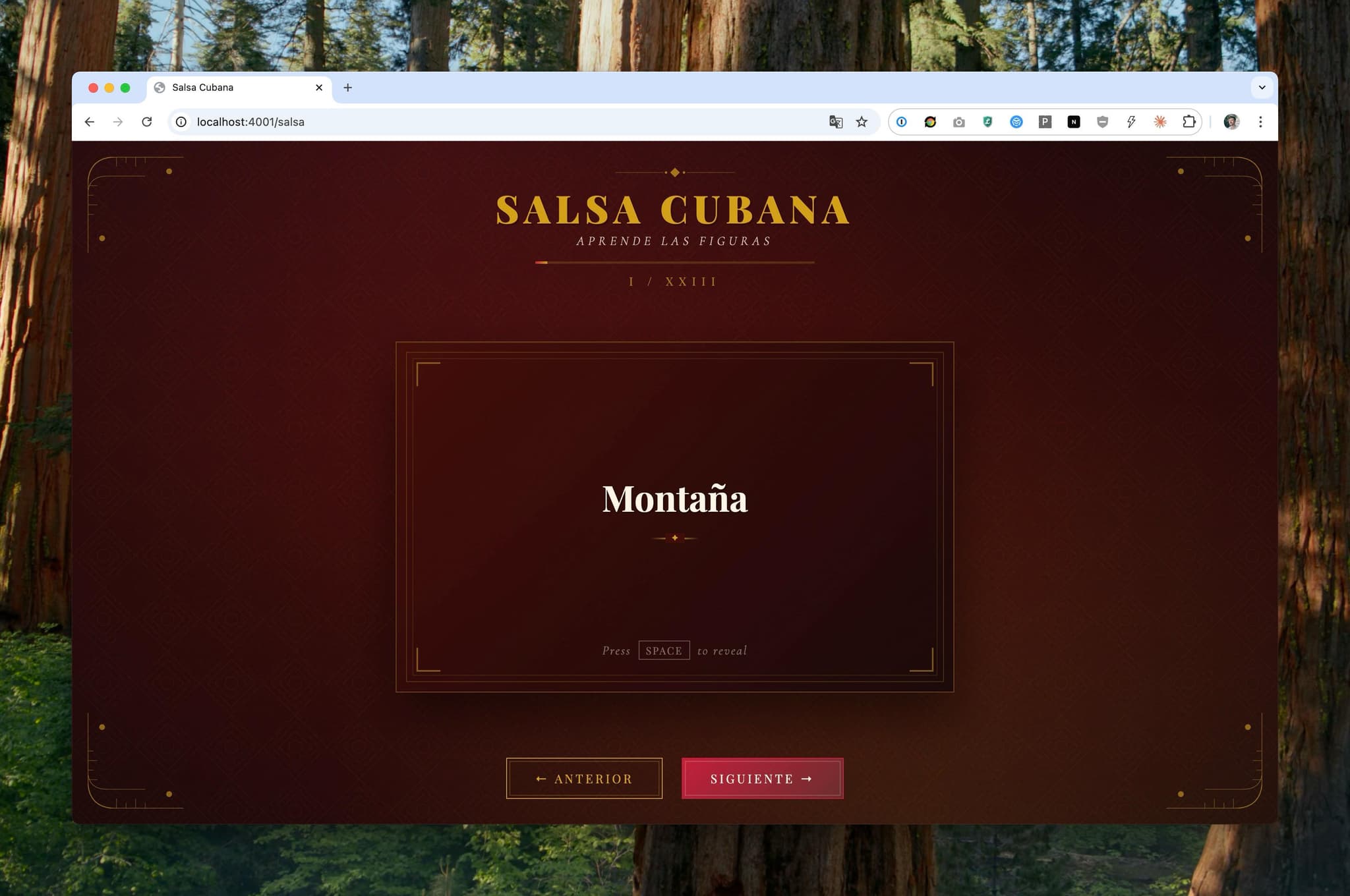Open the 1Password extension icon

click(901, 122)
